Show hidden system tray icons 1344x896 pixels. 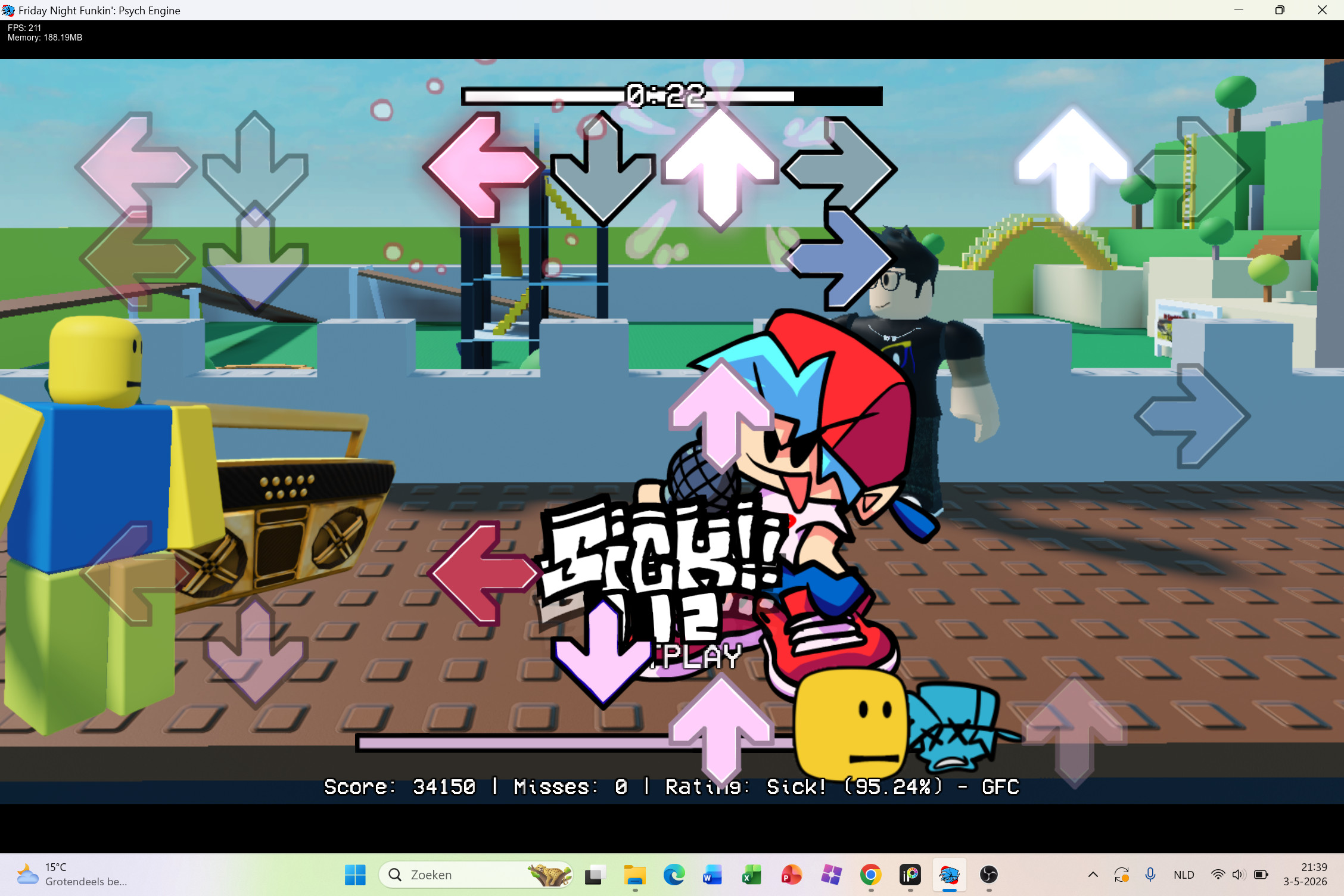pyautogui.click(x=1093, y=875)
